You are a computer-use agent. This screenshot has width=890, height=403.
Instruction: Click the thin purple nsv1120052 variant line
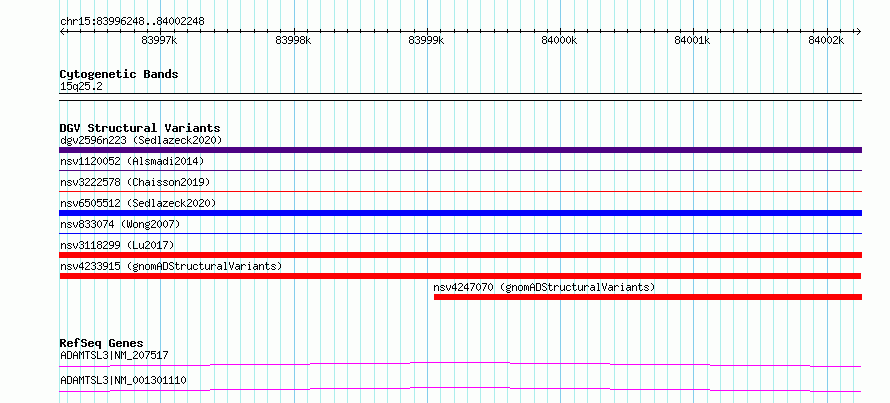460,170
